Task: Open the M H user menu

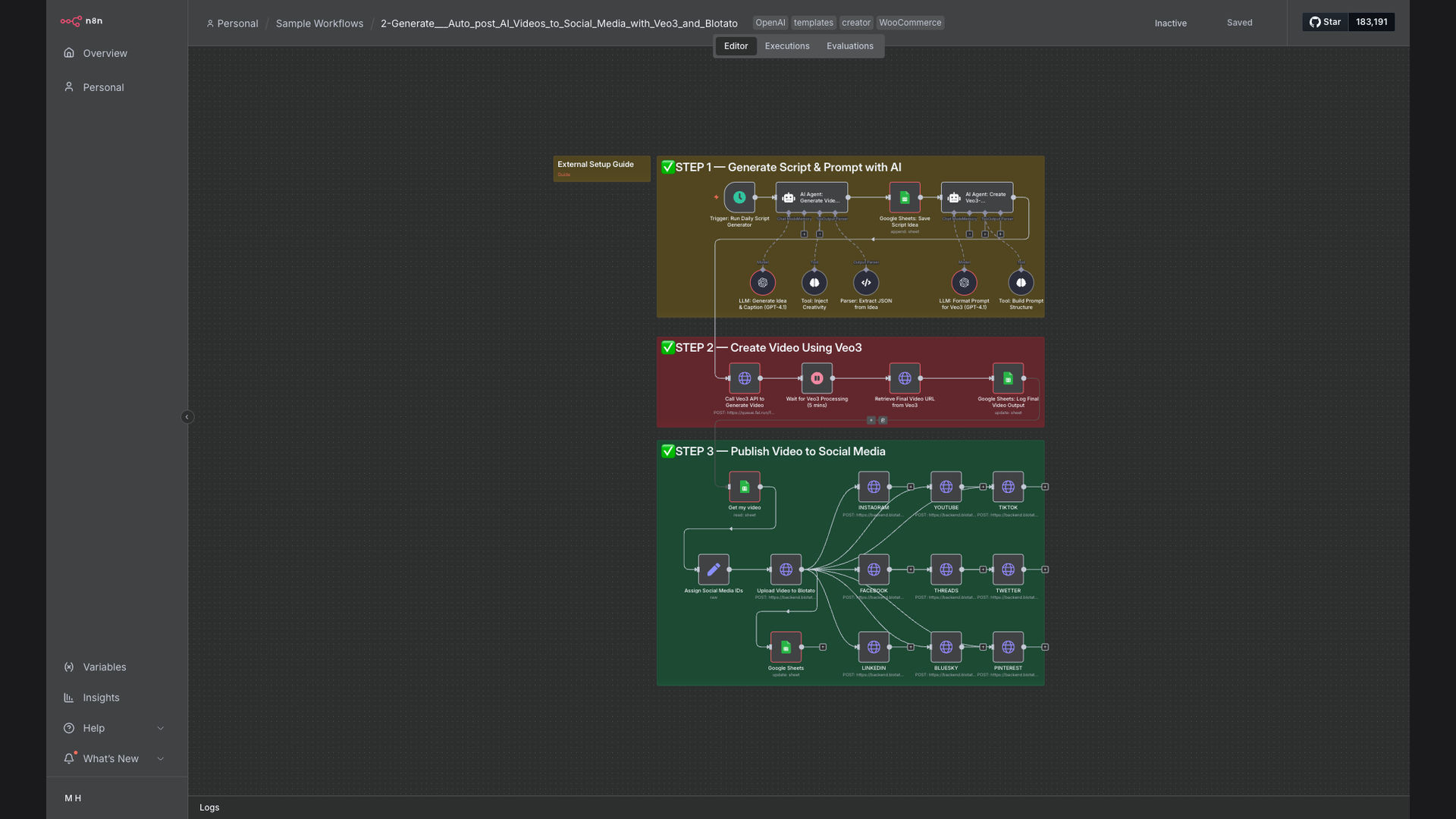Action: 73,799
